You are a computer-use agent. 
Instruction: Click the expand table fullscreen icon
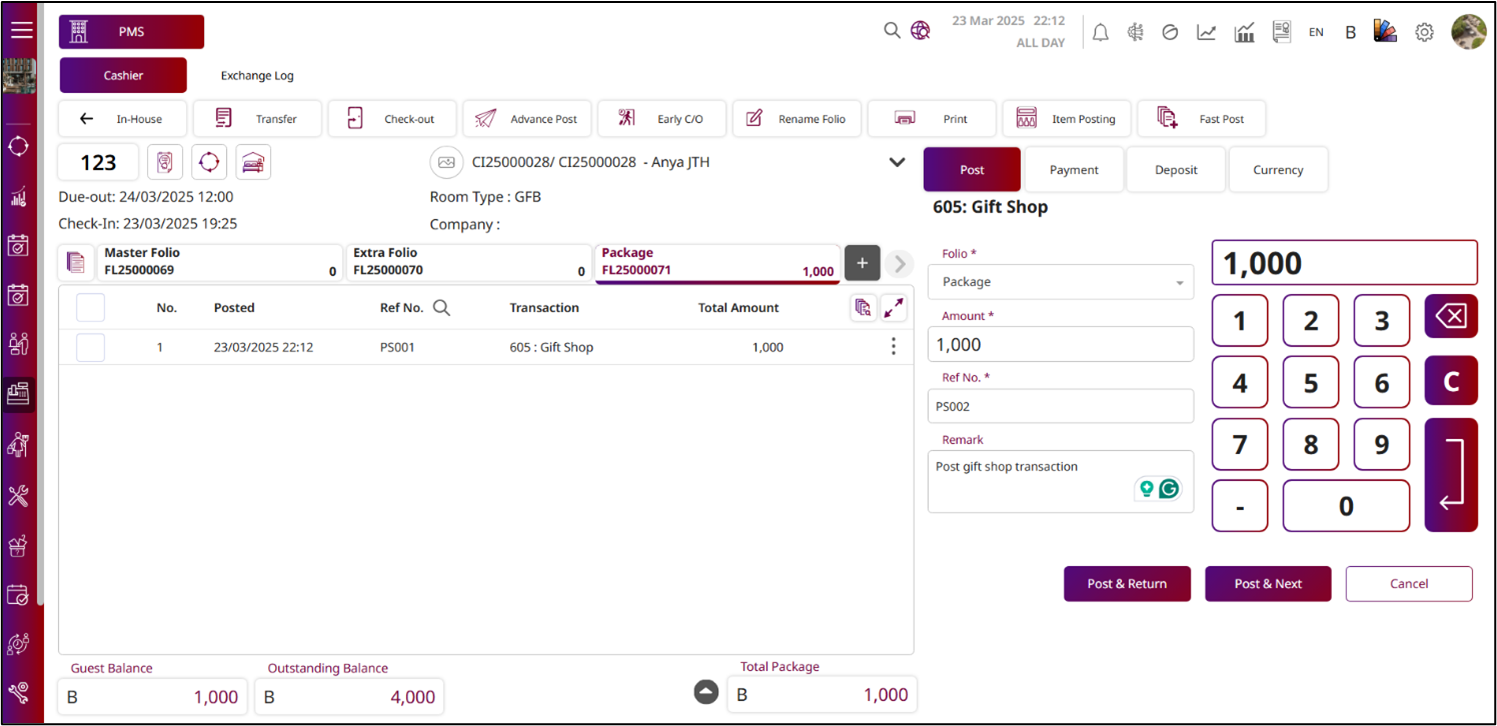pyautogui.click(x=893, y=308)
